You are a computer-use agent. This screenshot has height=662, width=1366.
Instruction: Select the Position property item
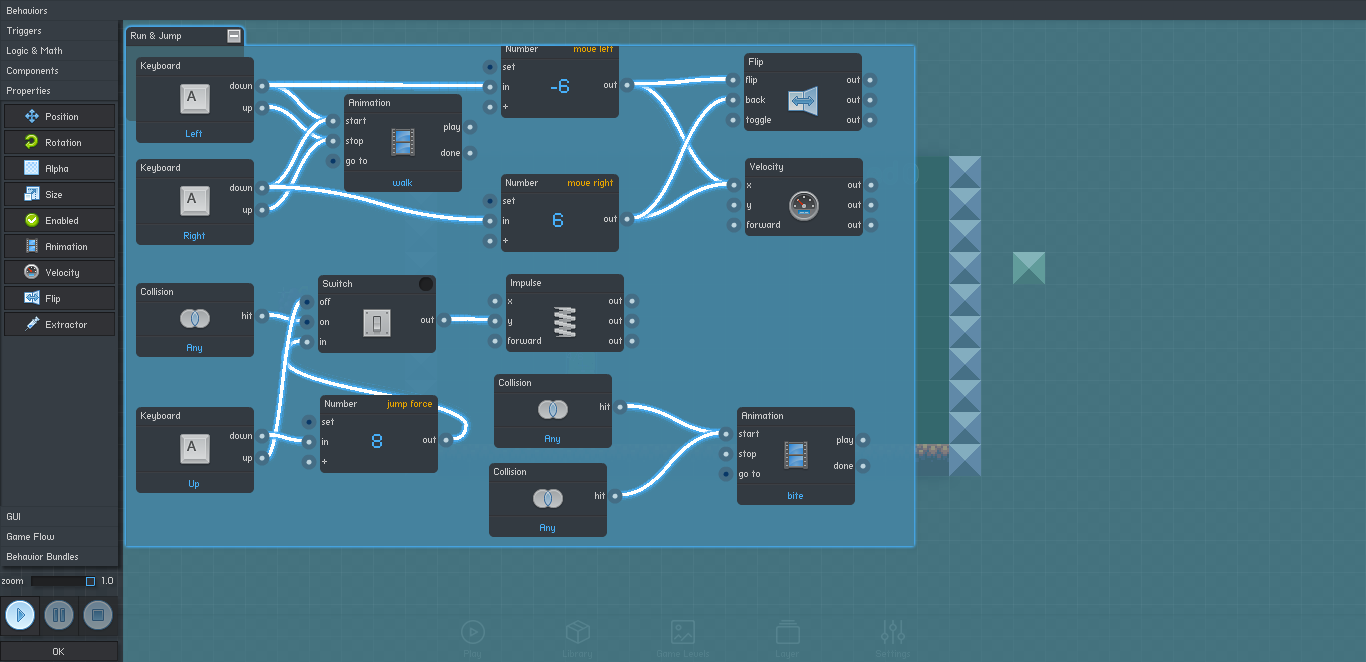60,116
